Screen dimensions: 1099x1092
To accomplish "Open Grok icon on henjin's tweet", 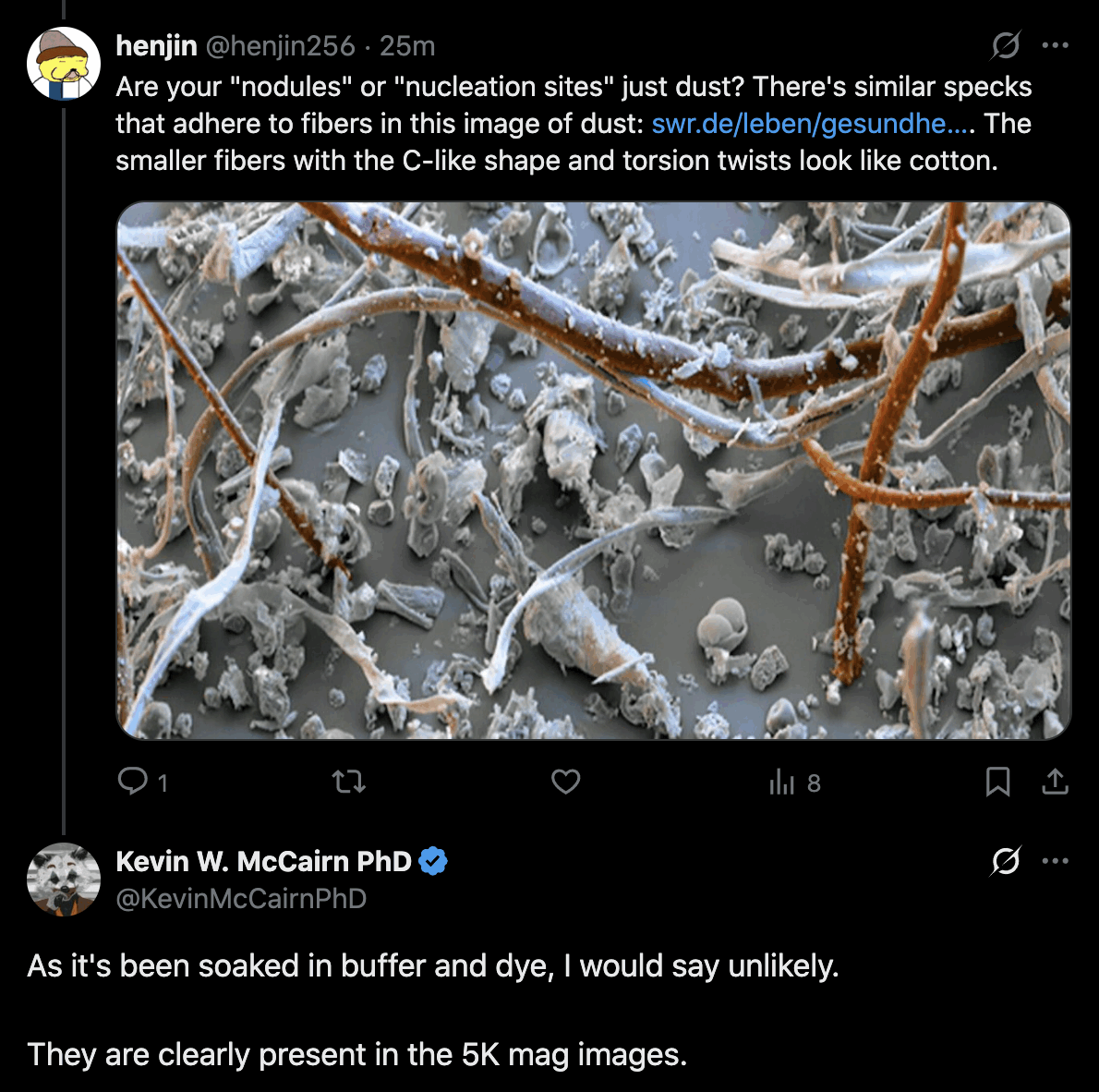I will pos(1006,45).
